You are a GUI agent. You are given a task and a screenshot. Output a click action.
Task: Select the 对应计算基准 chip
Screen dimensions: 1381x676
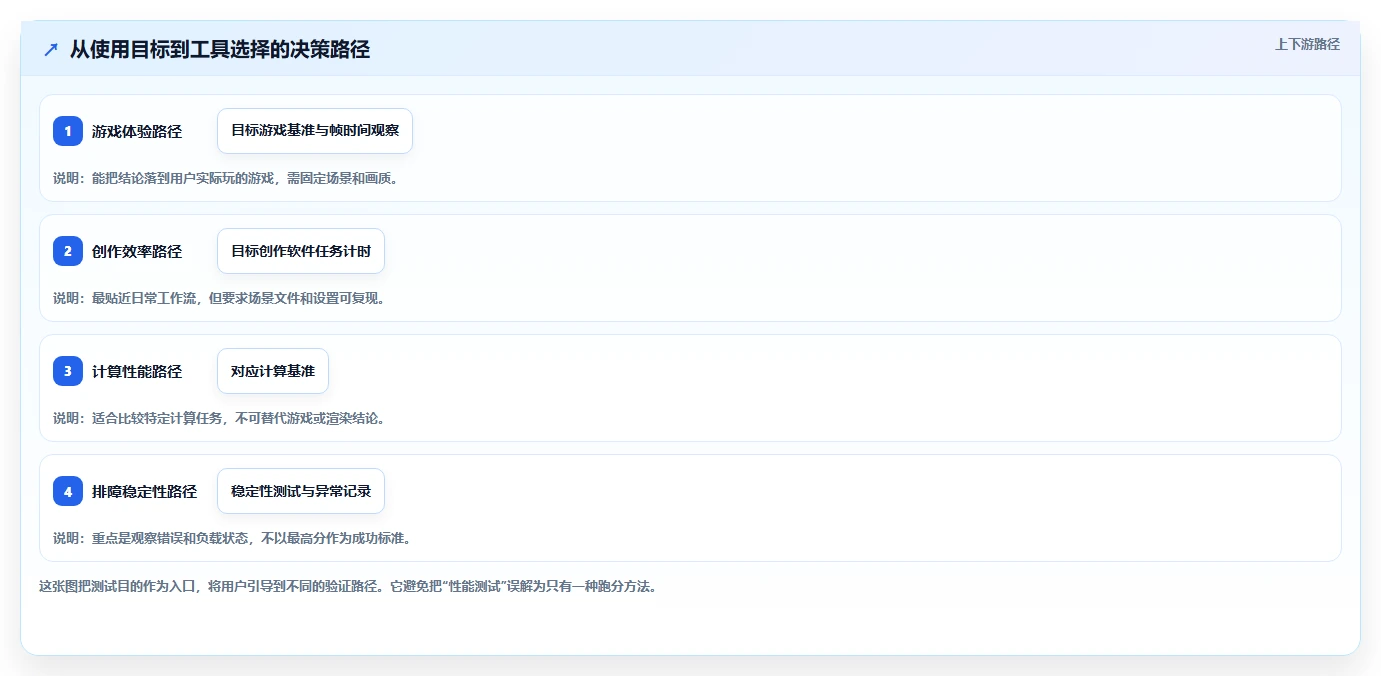click(x=273, y=371)
